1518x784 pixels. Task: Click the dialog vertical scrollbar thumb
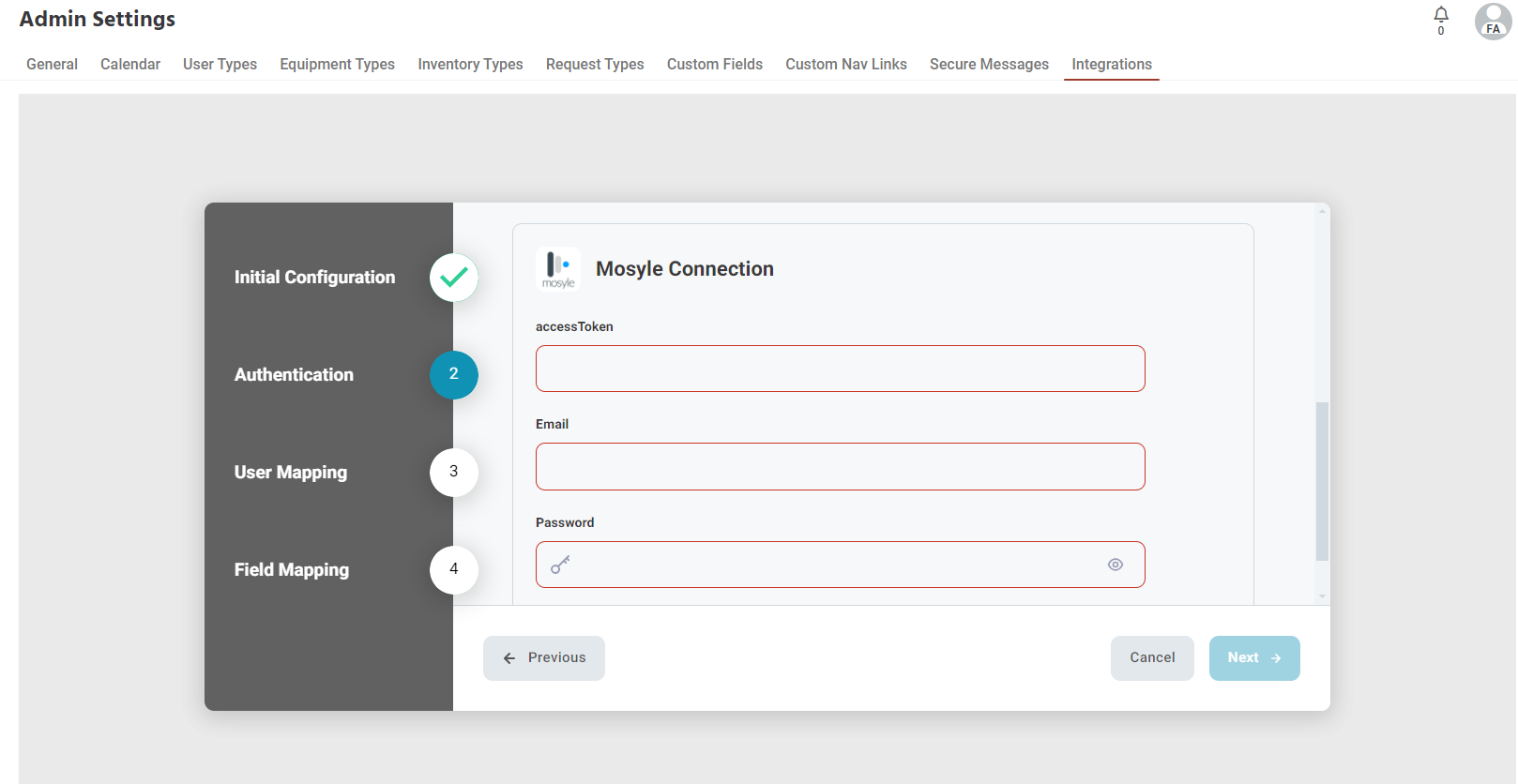(1322, 481)
